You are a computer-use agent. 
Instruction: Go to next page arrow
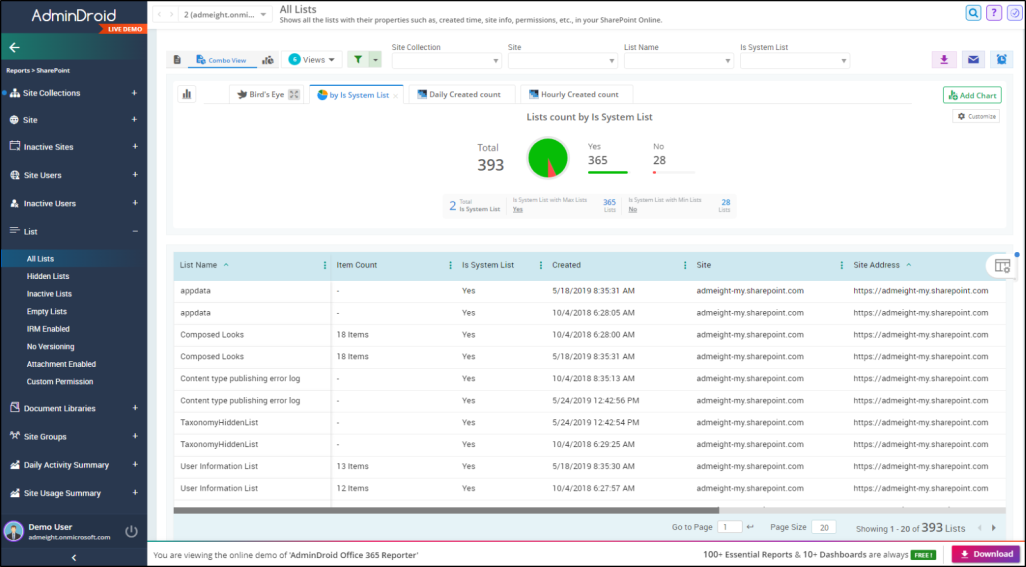(x=993, y=528)
